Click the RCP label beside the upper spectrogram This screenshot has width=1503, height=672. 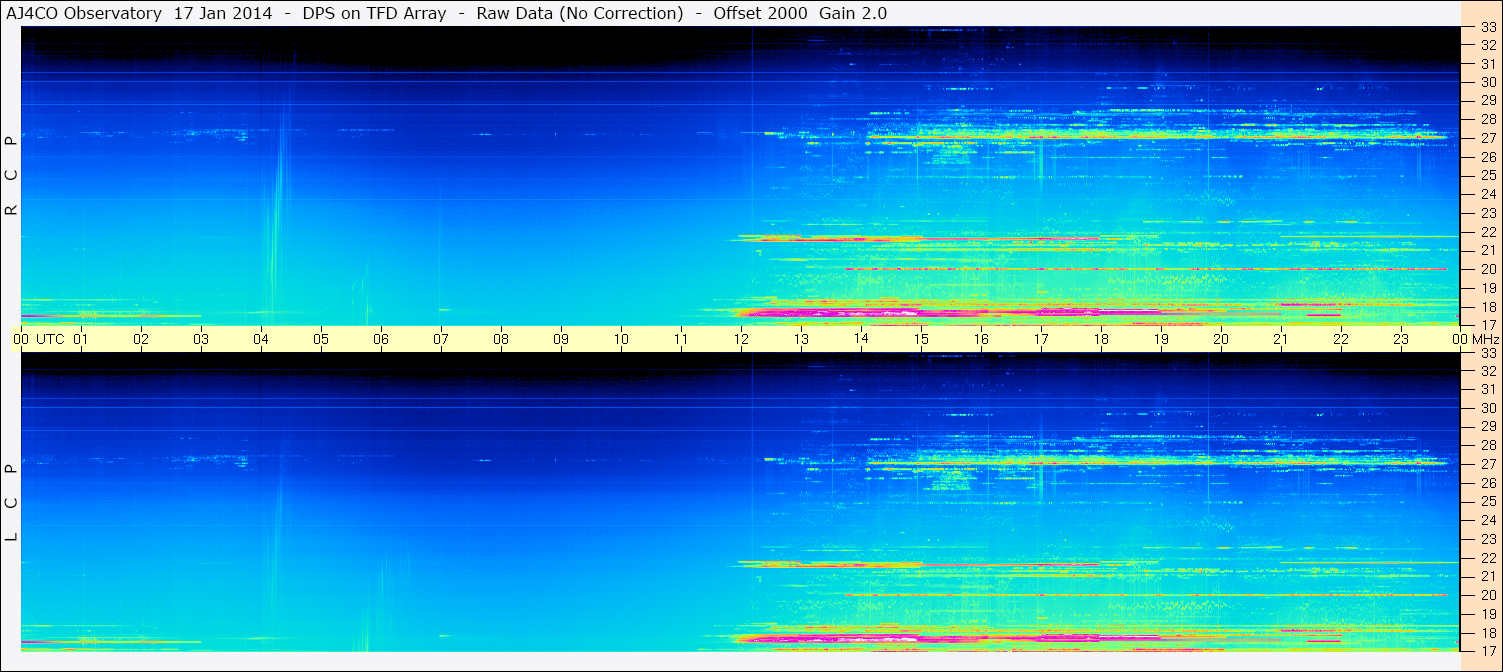(12, 175)
